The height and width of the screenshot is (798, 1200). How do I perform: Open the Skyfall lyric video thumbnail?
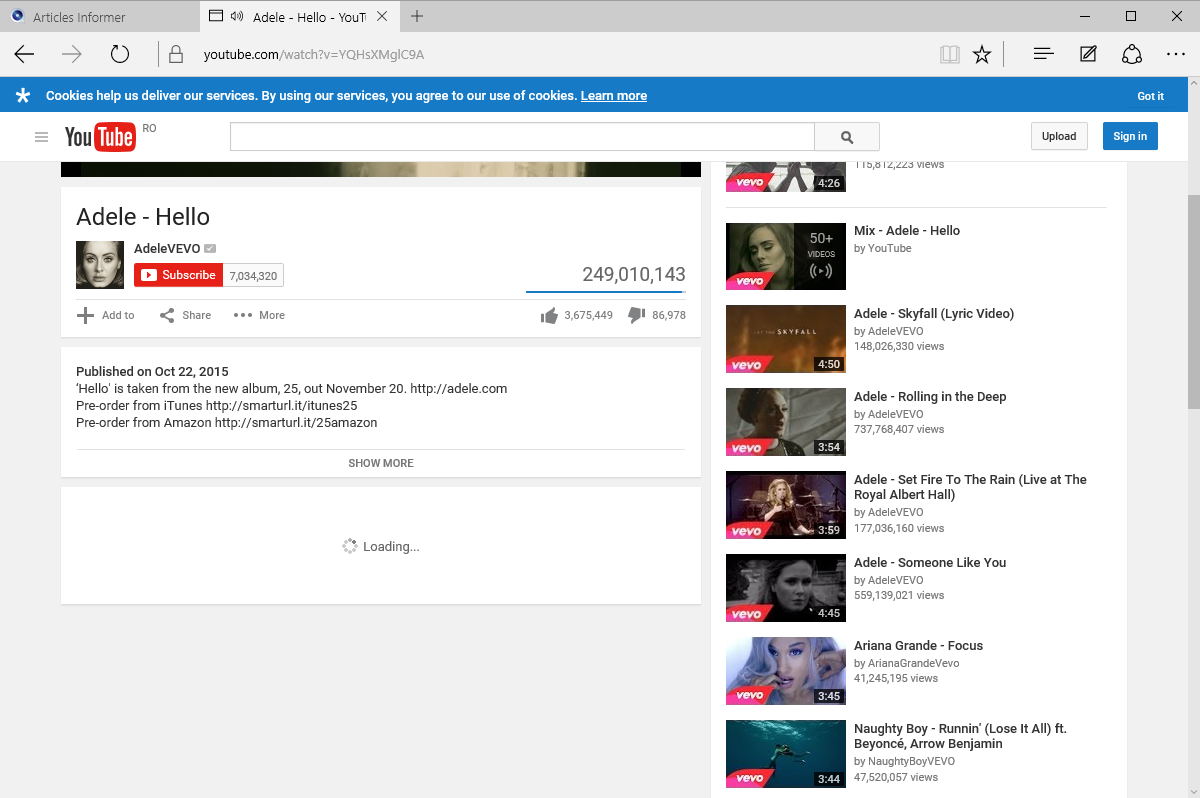(787, 339)
